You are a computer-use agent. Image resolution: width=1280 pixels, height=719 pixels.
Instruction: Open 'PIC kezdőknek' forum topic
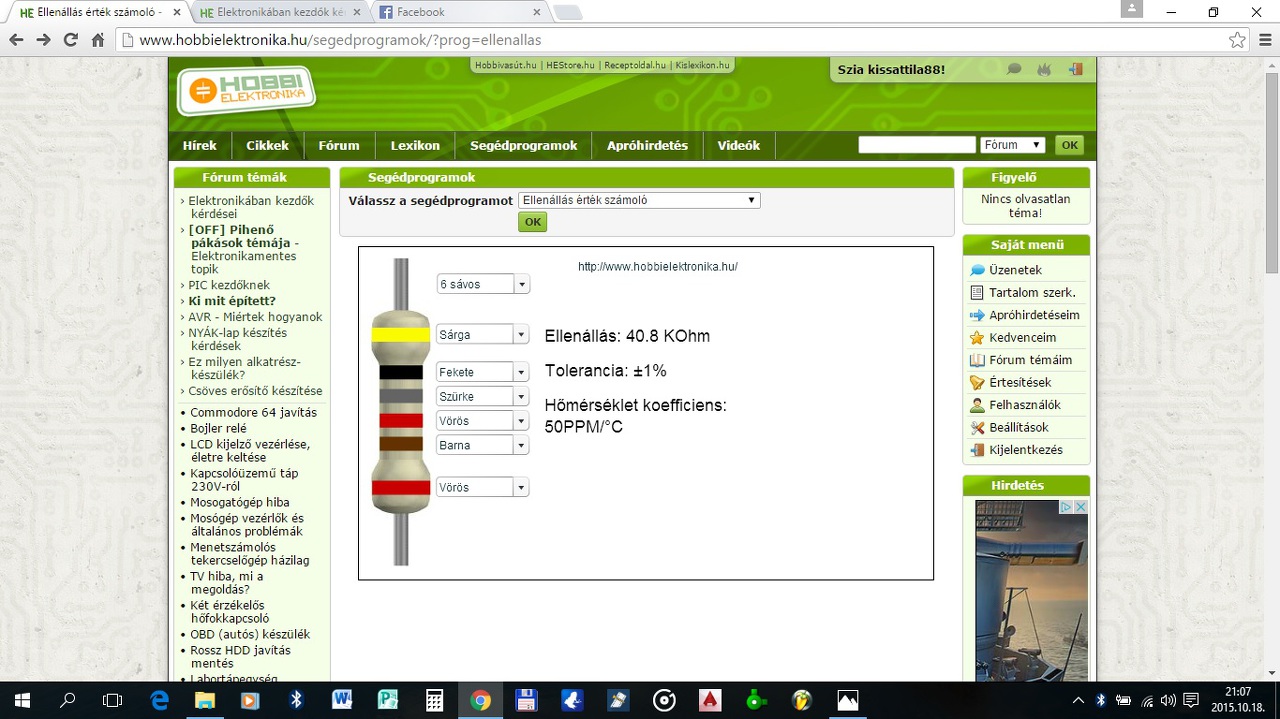(x=229, y=285)
